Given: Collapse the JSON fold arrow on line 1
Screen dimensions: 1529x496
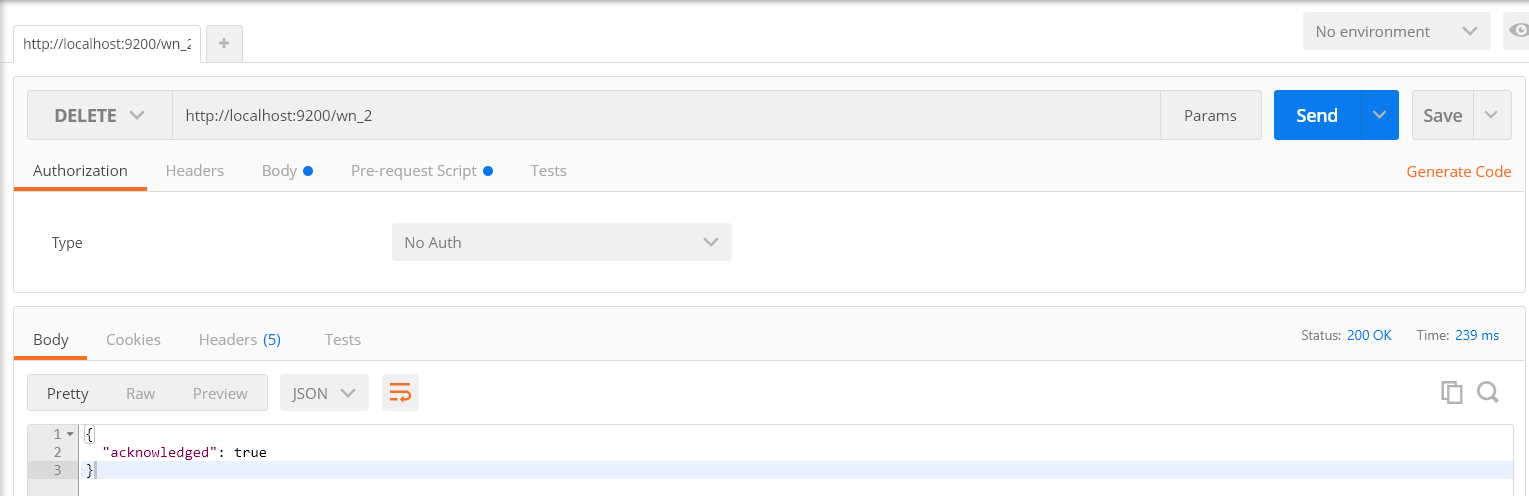Looking at the screenshot, I should pos(70,434).
